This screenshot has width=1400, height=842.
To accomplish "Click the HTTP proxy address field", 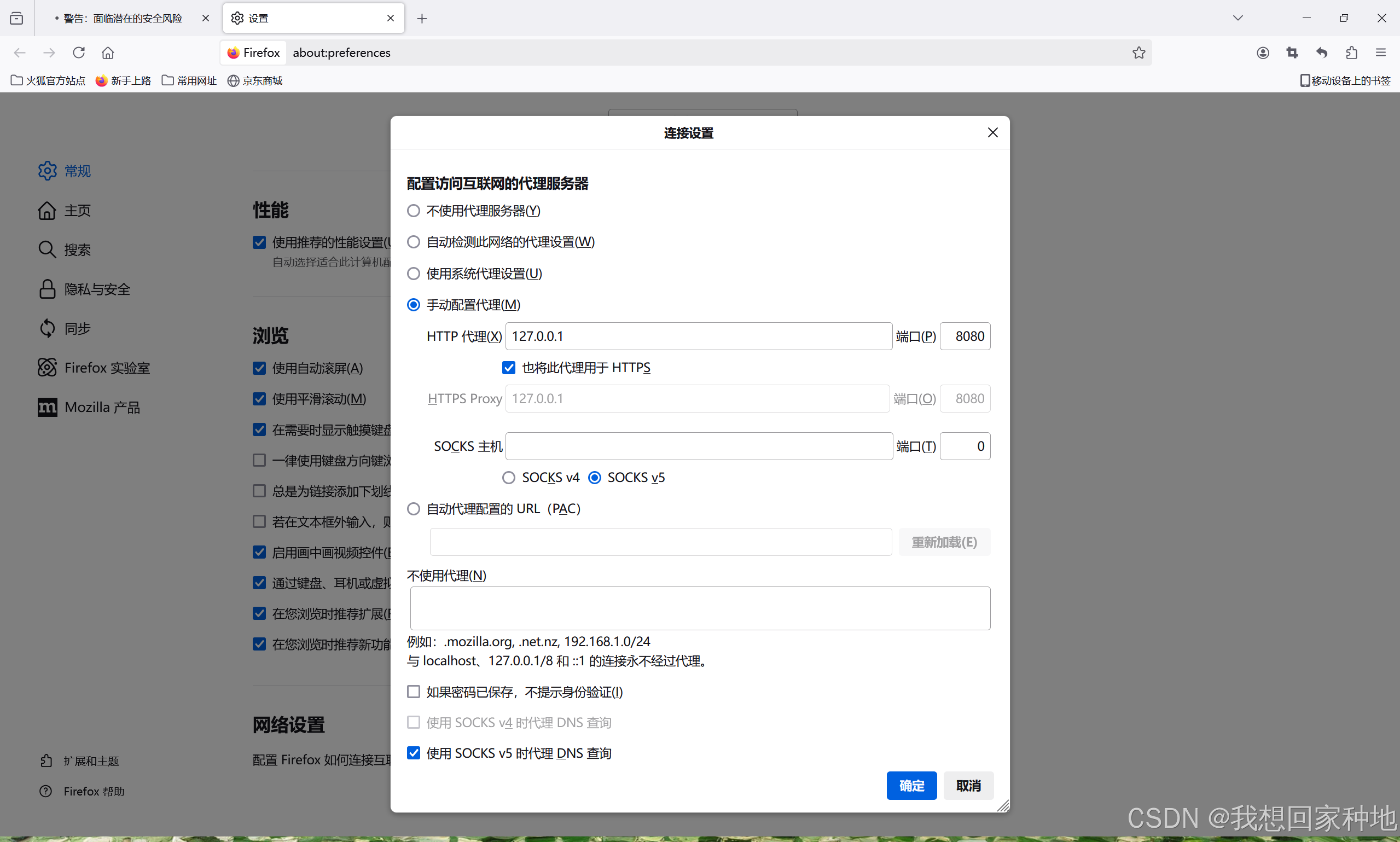I will pyautogui.click(x=698, y=336).
